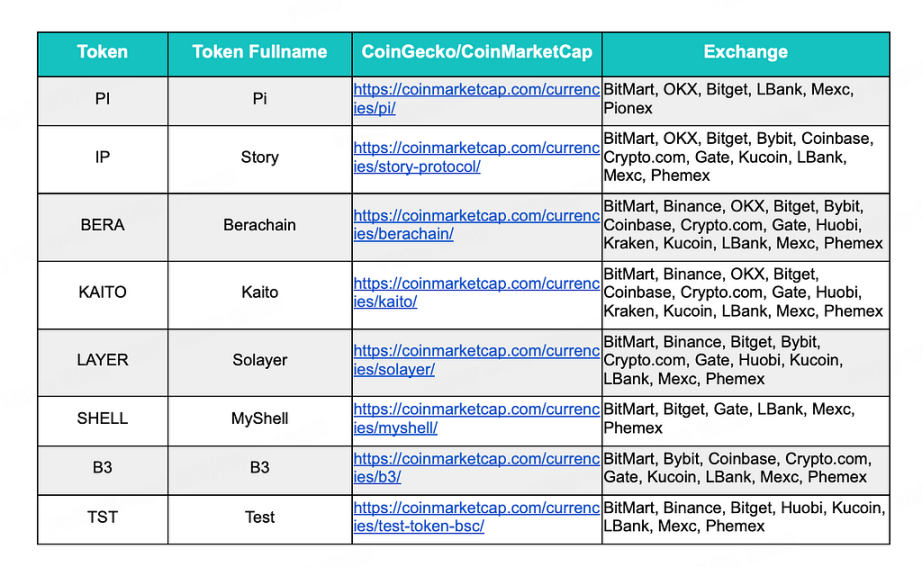Screen dimensions: 922x567
Task: Open the myshell coinmarketcap link
Action: [476, 418]
